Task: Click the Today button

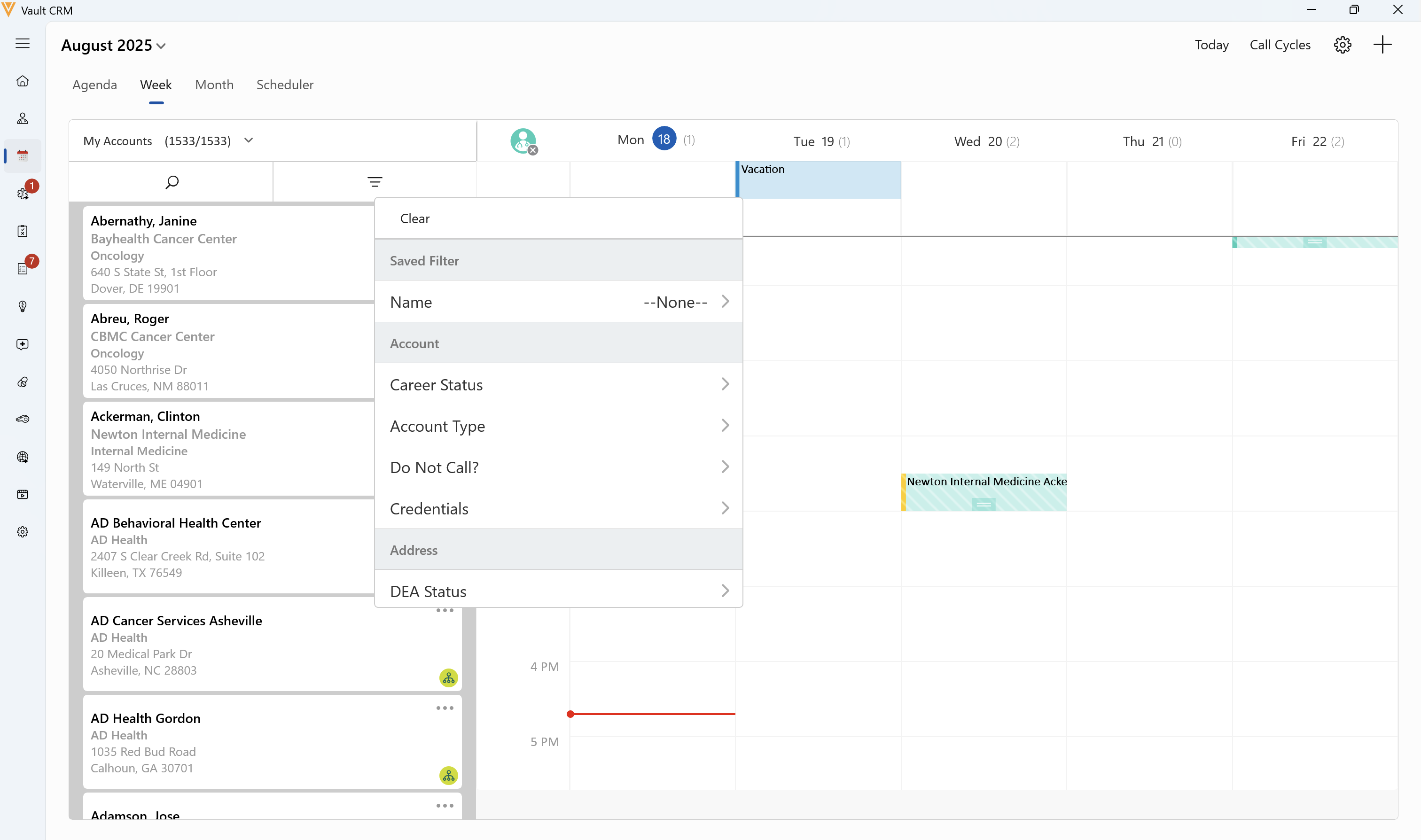Action: click(x=1211, y=45)
